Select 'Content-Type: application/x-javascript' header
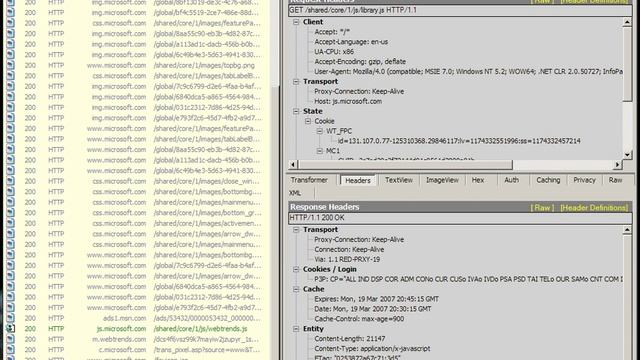 click(372, 349)
